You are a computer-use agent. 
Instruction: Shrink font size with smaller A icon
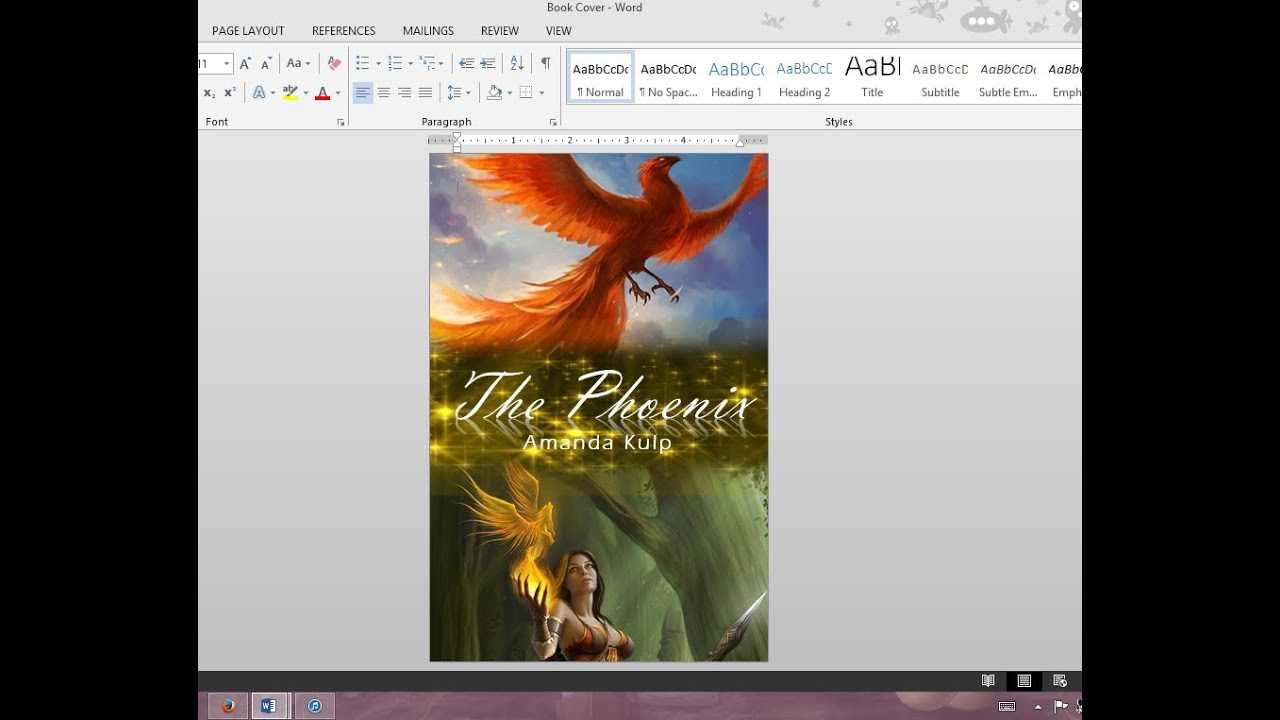pyautogui.click(x=266, y=63)
